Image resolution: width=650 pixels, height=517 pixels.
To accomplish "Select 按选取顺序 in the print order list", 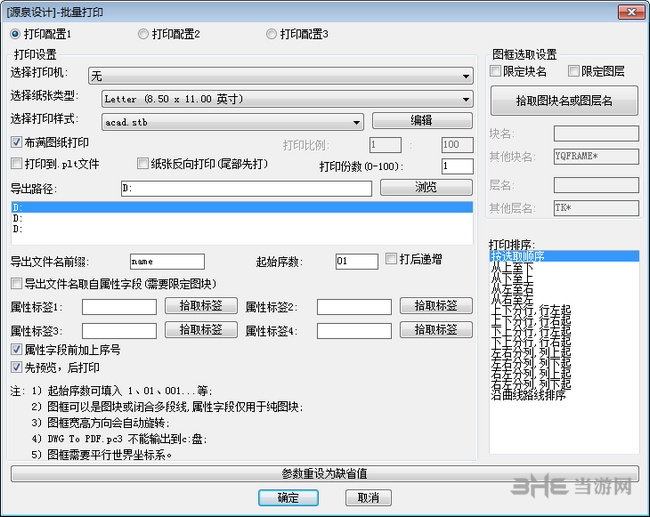I will 564,256.
